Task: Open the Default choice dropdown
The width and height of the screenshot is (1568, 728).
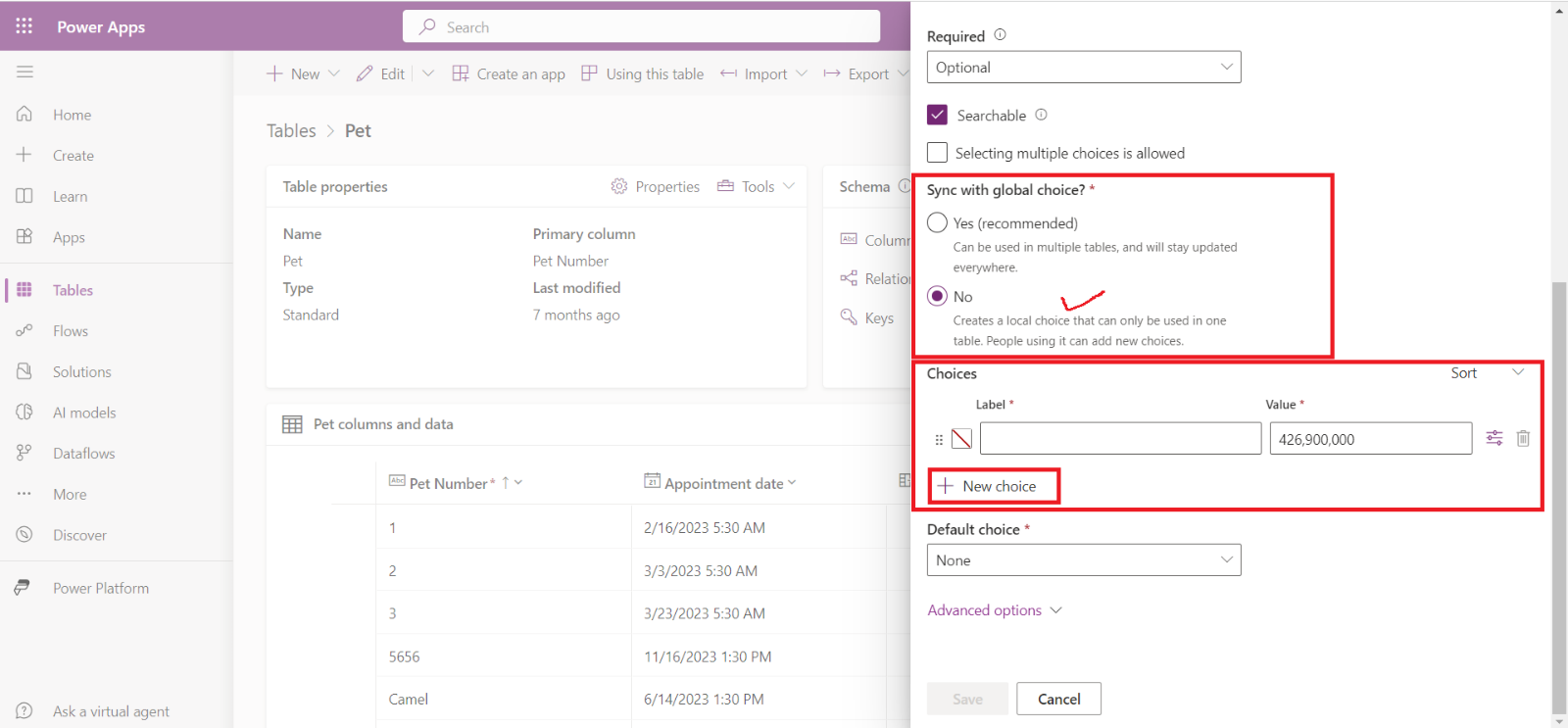Action: pyautogui.click(x=1083, y=560)
